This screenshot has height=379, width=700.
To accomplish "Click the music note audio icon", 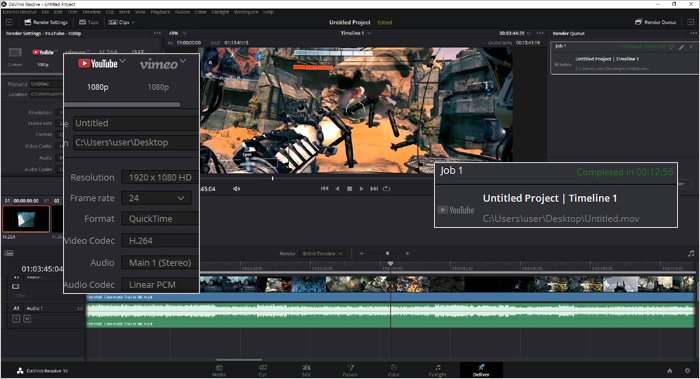I will click(691, 253).
